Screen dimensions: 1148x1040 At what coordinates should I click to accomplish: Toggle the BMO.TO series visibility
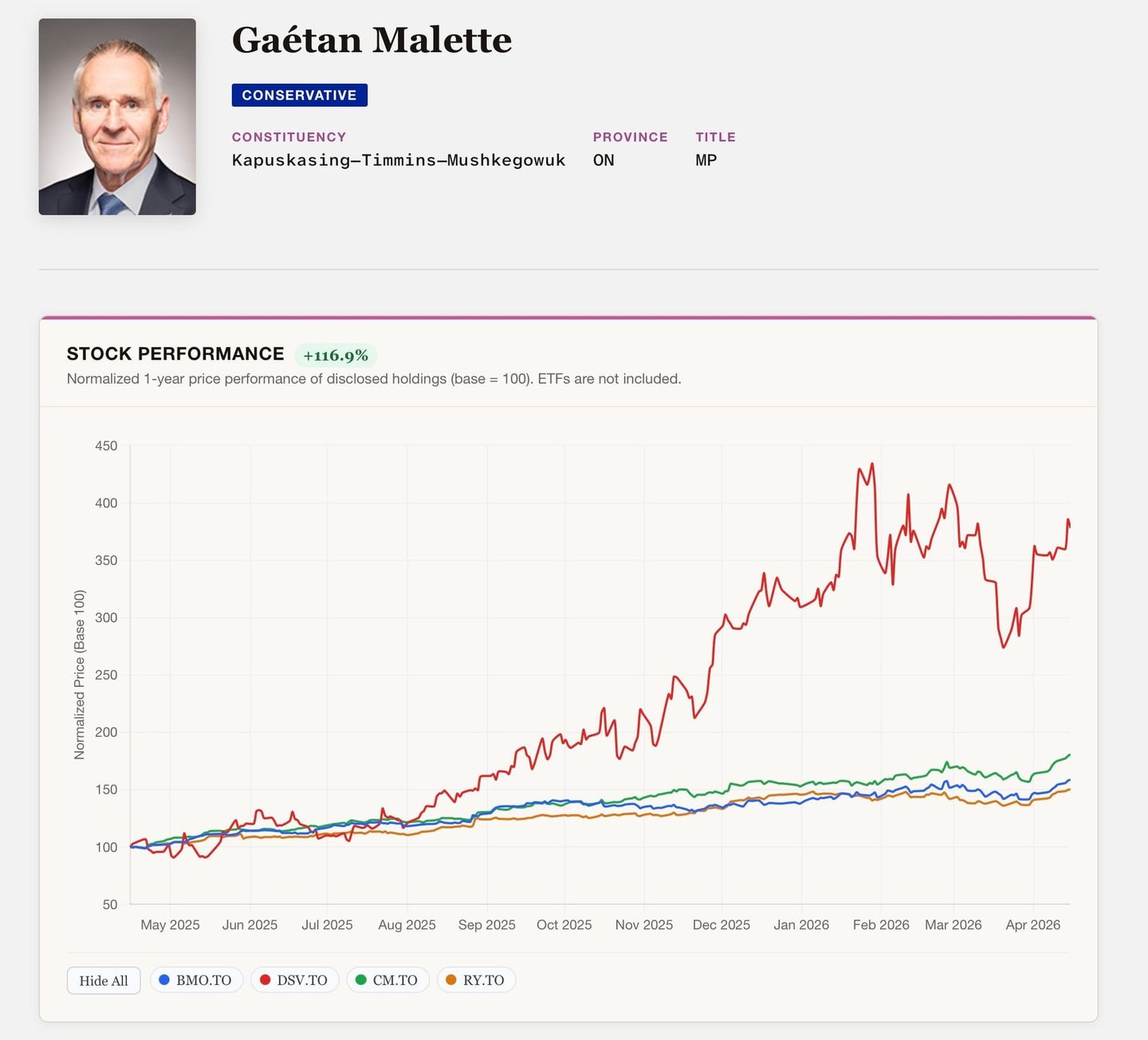tap(196, 980)
